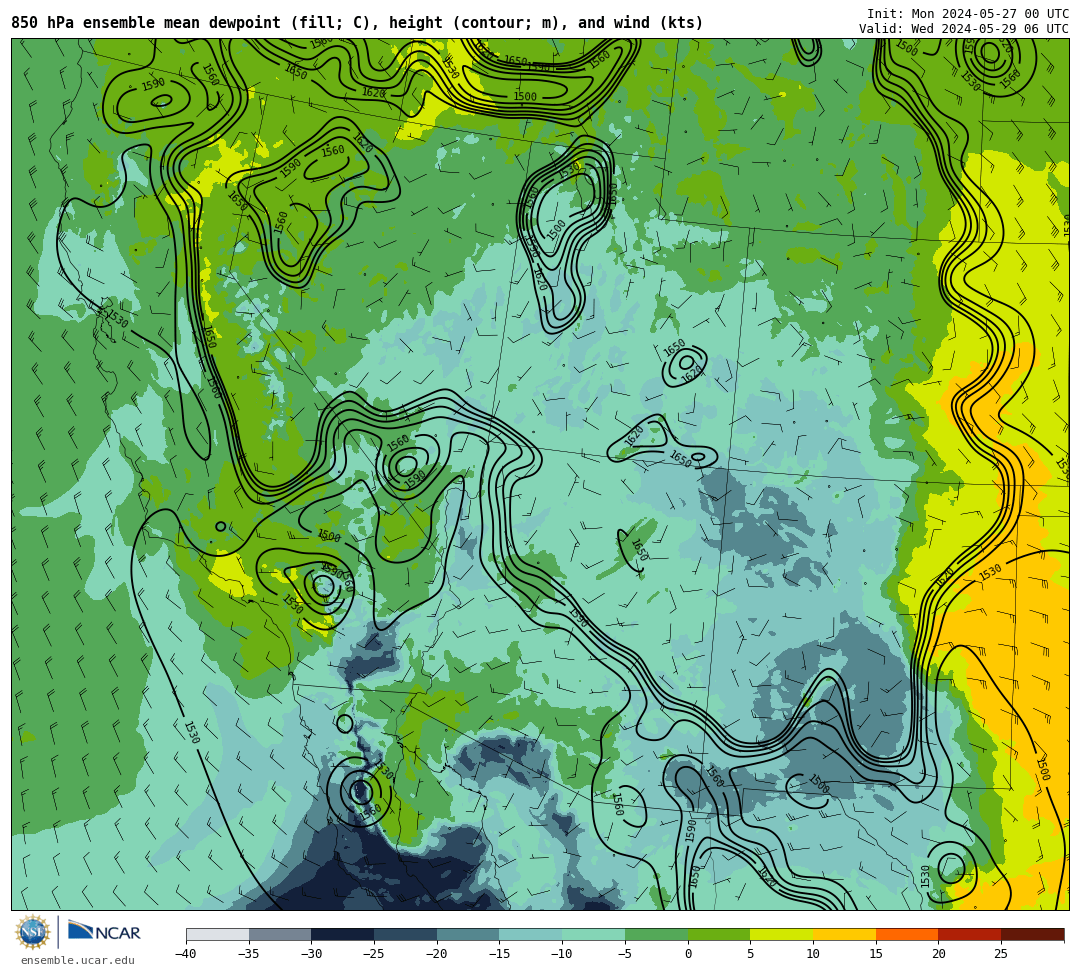Screen dimensions: 1080x973
Task: Click the Valid: Wed 2024-05-29 06 UTC text
Action: [964, 28]
